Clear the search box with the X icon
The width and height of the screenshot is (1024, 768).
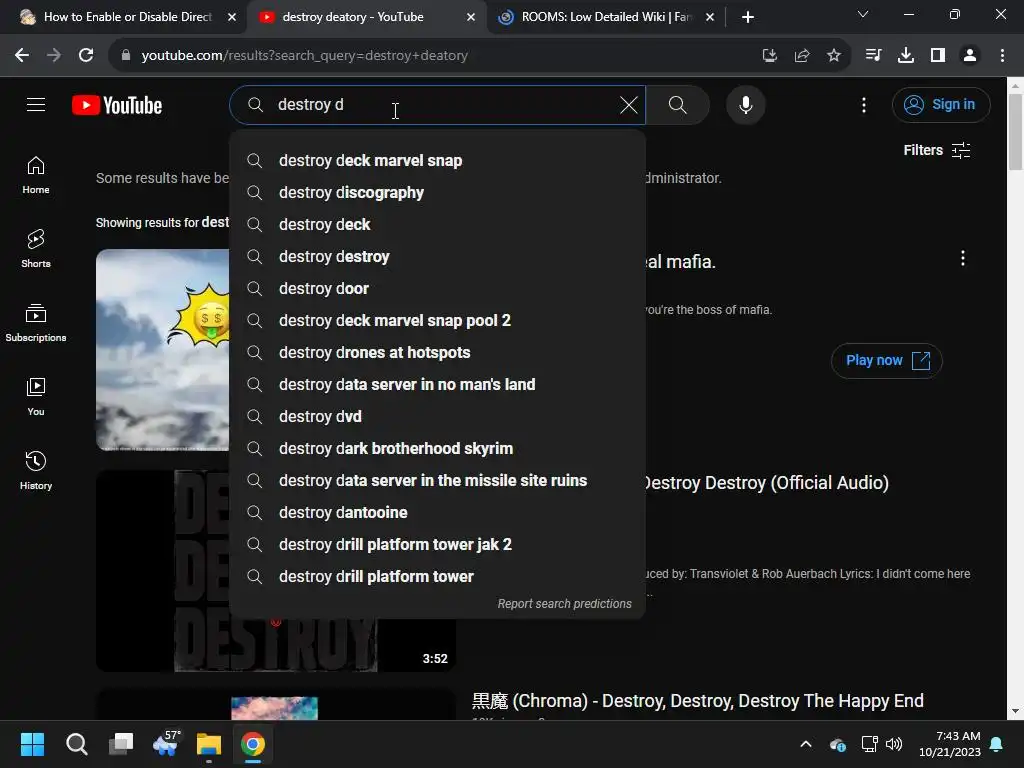click(x=628, y=104)
